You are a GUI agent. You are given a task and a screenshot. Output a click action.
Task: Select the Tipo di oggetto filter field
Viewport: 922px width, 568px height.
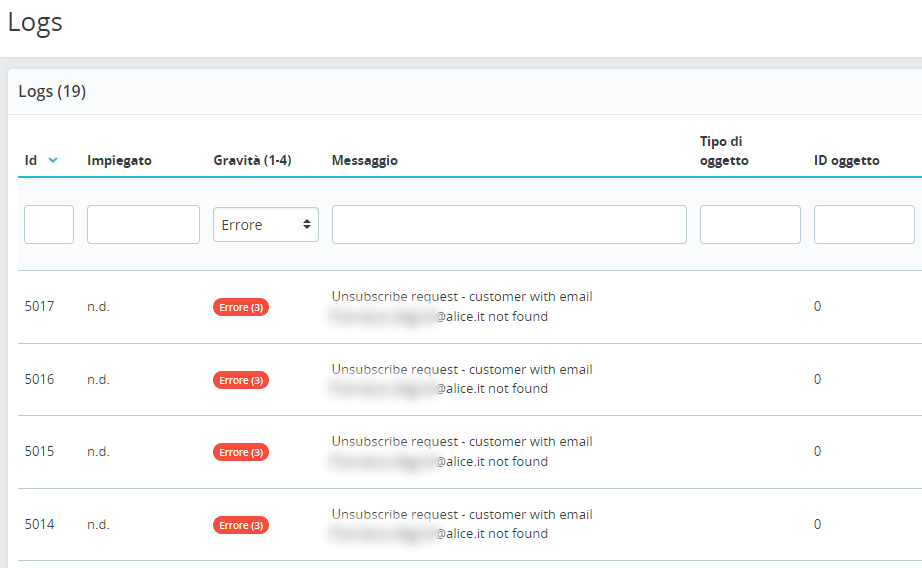750,225
